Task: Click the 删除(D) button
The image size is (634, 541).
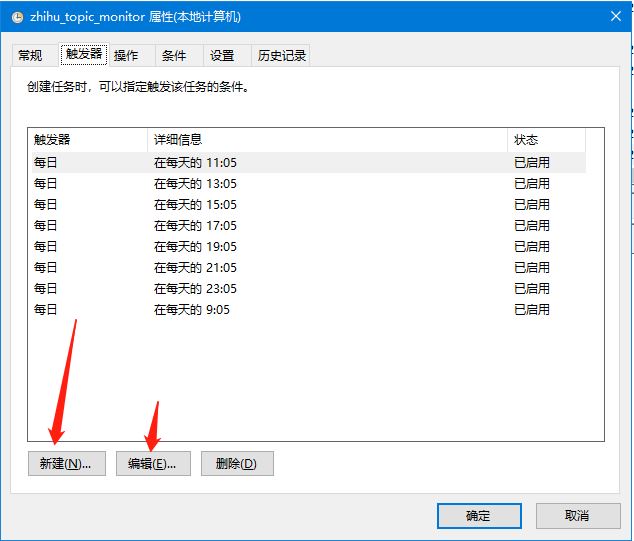Action: coord(237,463)
